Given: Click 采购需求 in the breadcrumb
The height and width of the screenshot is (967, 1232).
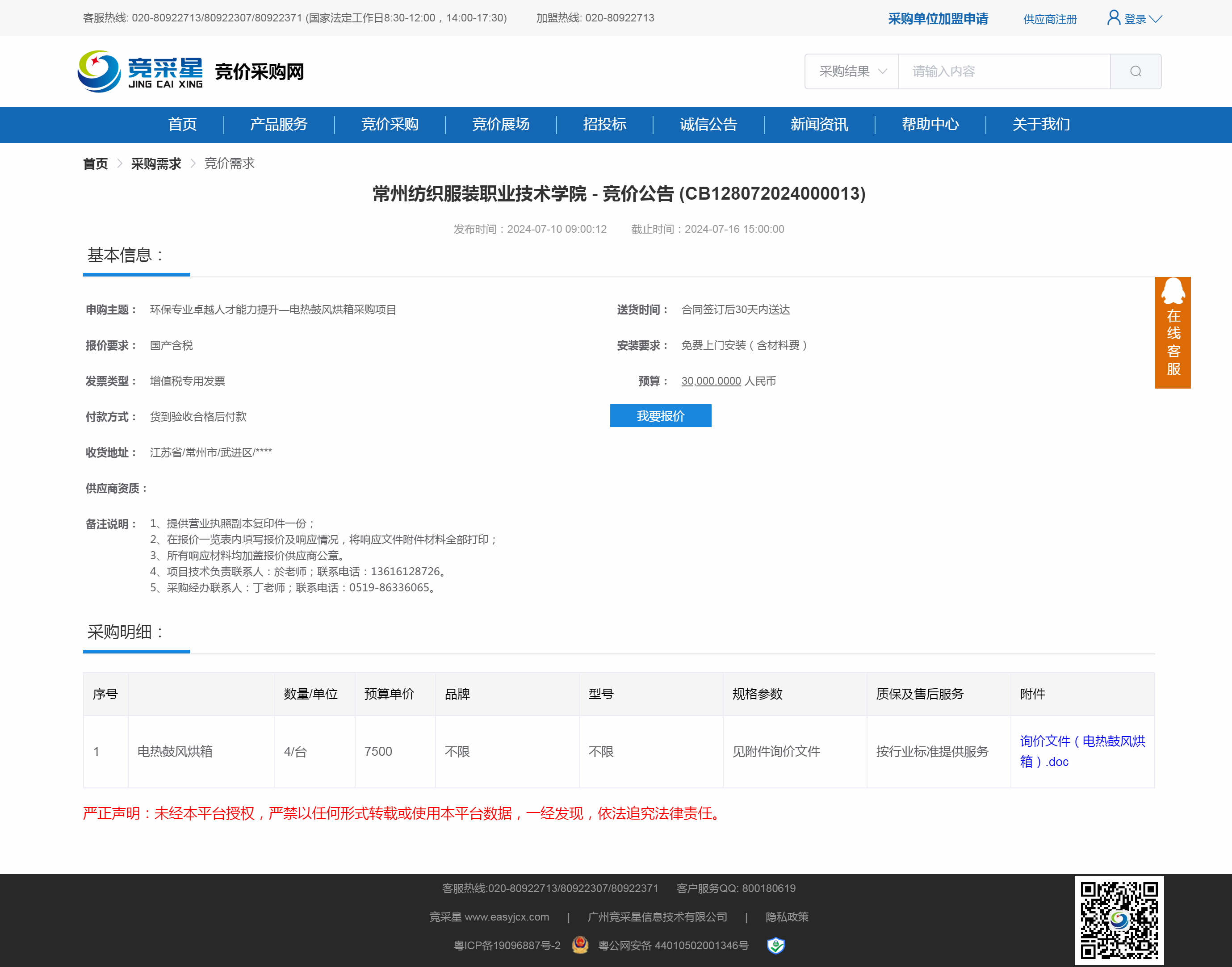Looking at the screenshot, I should (156, 163).
